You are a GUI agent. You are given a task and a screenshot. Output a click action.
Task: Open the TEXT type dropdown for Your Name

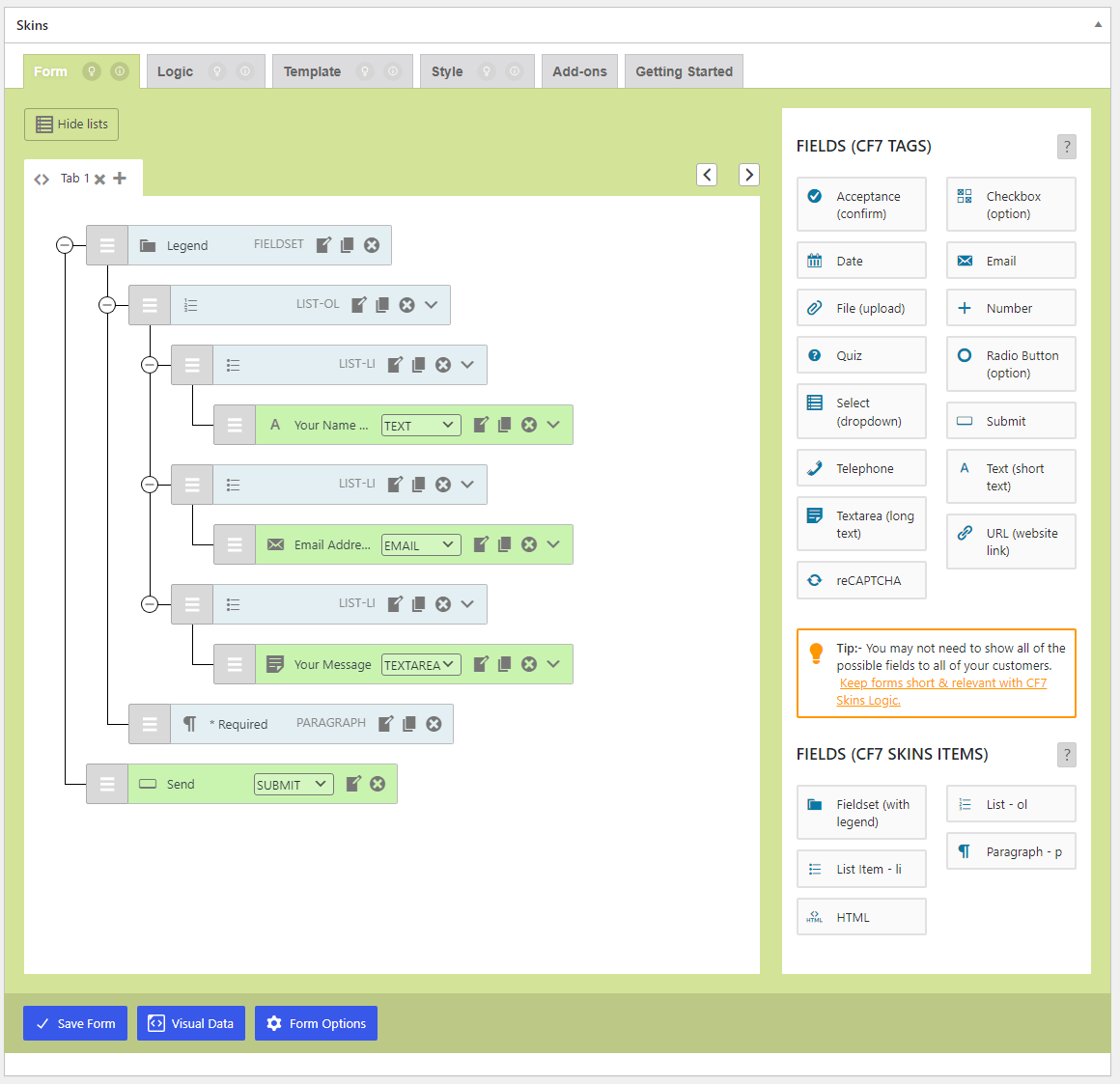pos(421,426)
